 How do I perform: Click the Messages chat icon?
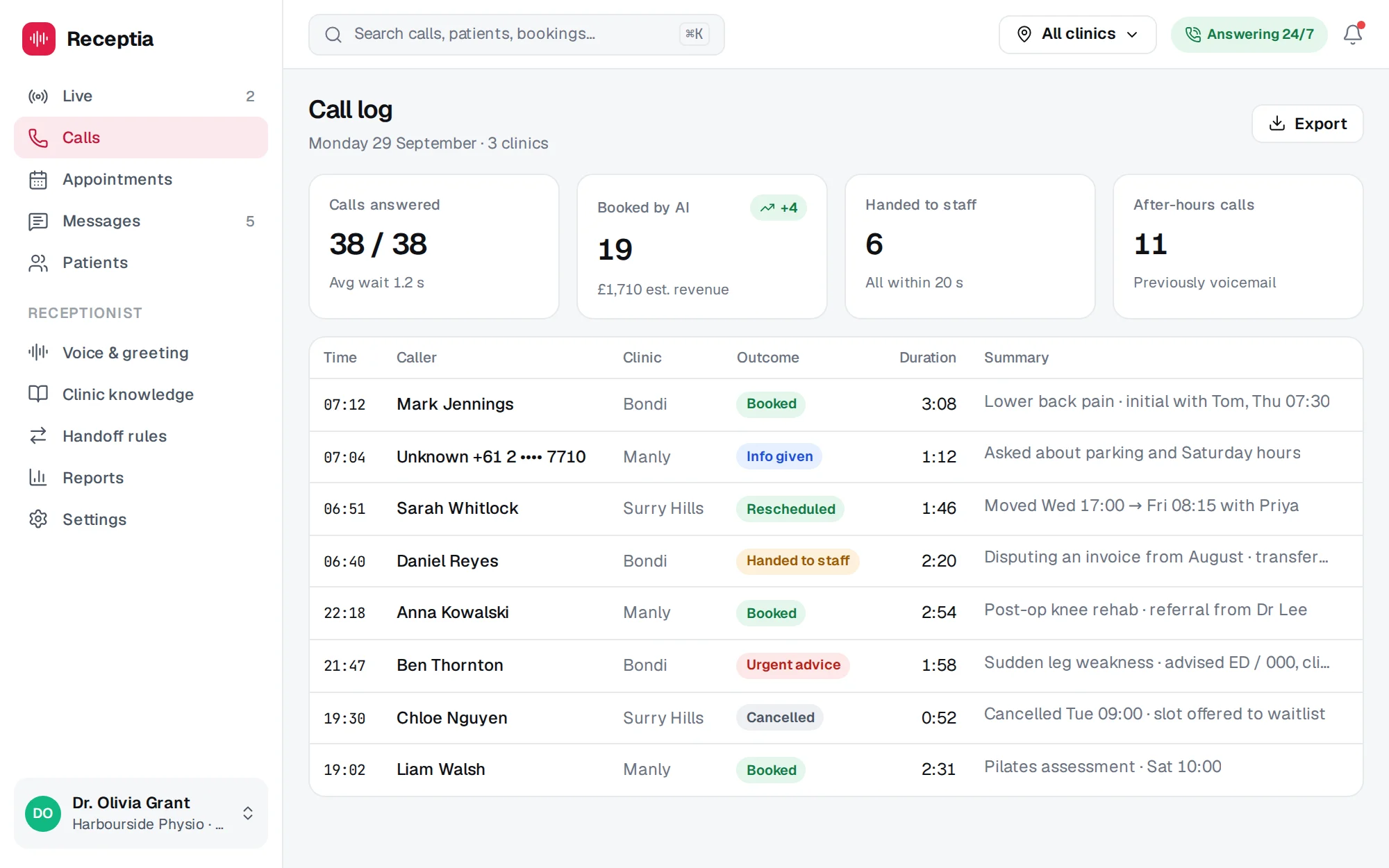pos(38,222)
